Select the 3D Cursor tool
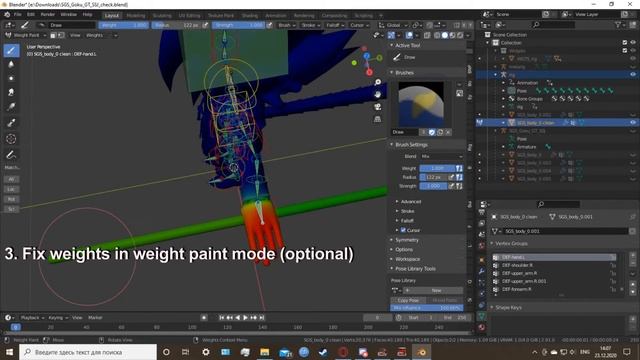 pos(11,139)
